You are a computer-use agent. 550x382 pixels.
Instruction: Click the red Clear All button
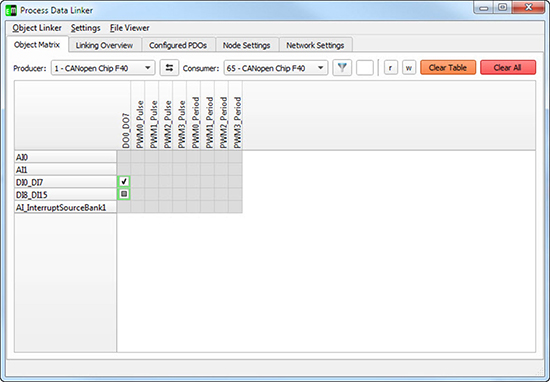[508, 67]
